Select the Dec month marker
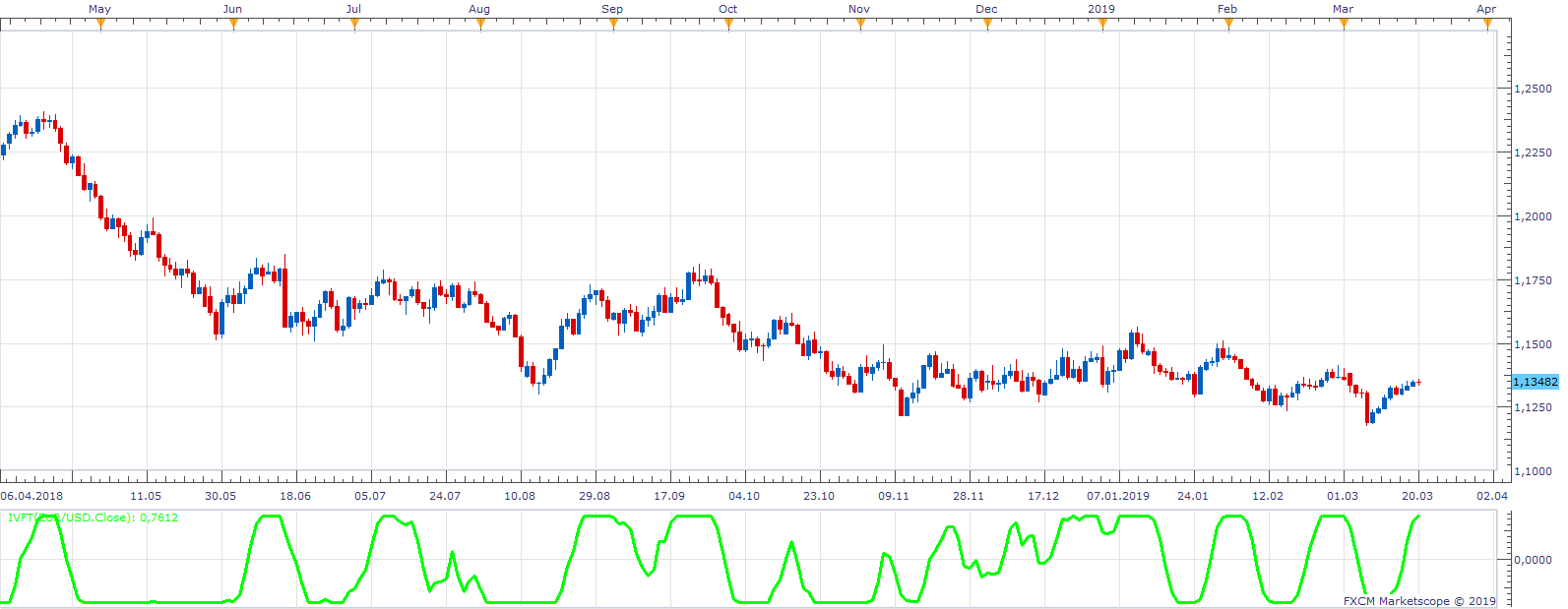Screen dimensions: 1568x609 tap(987, 25)
